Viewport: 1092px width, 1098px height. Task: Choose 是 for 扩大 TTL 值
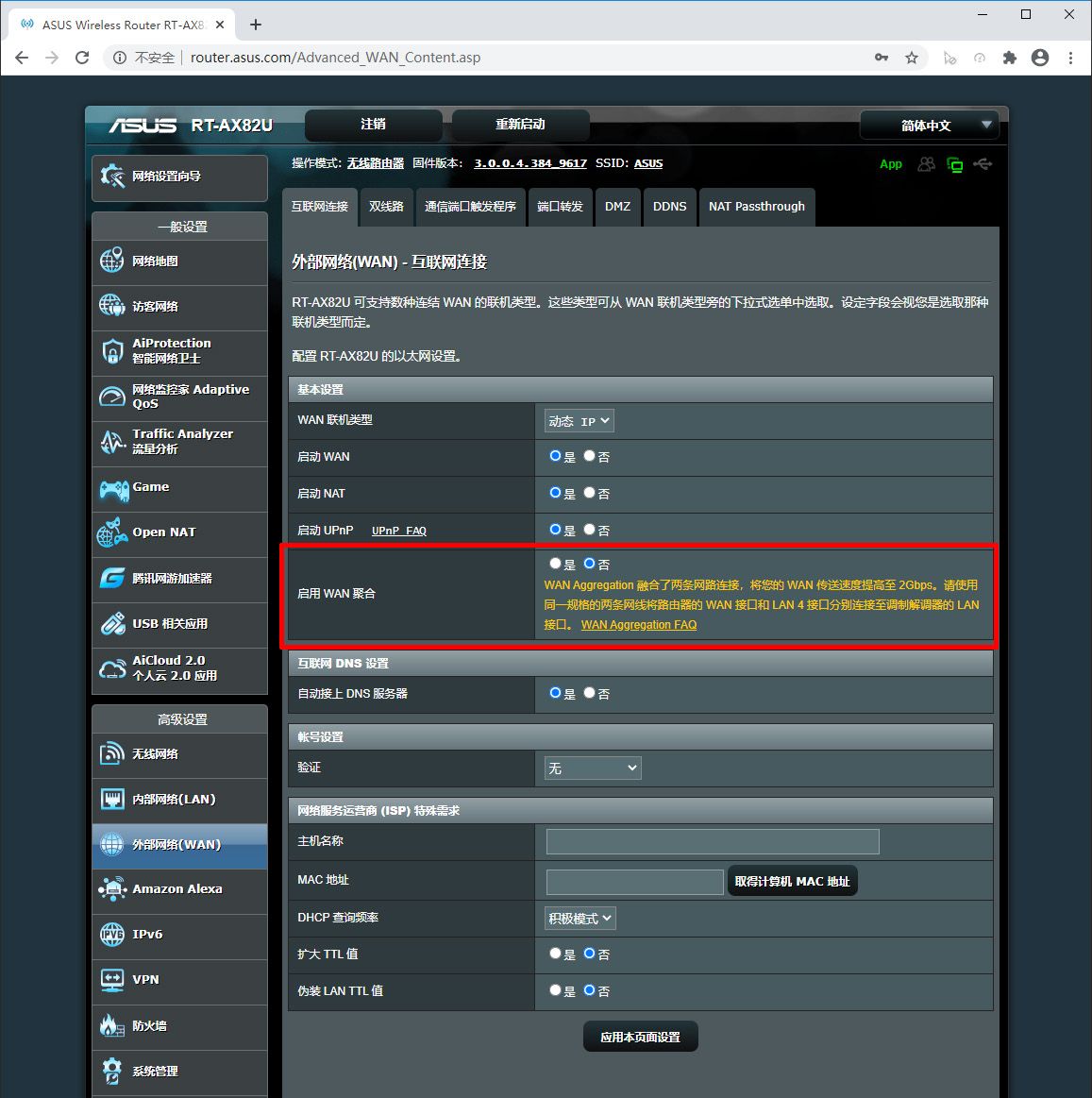coord(555,954)
